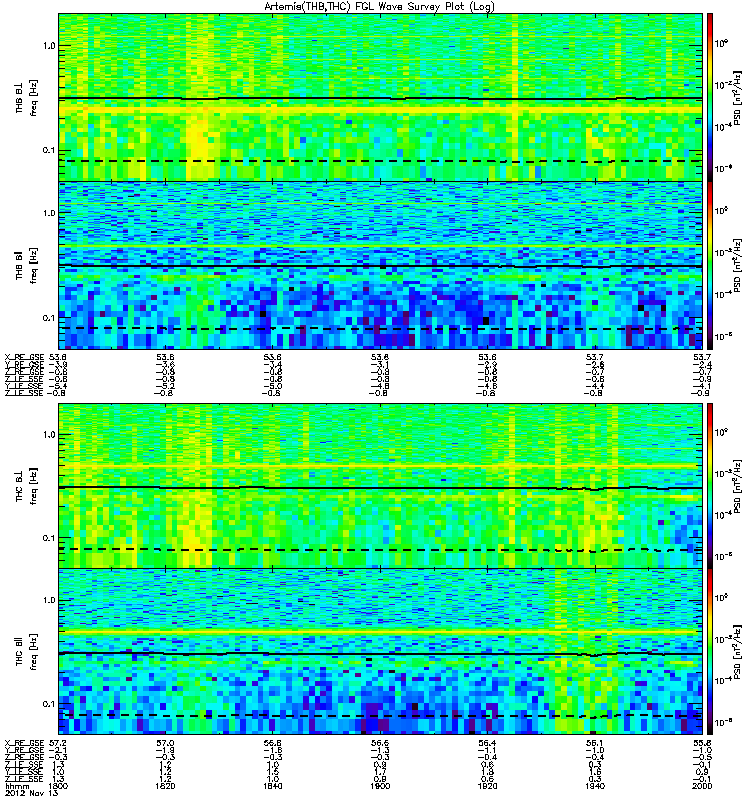This screenshot has width=750, height=800.
Task: Click the X_RE_GSE value 56.4 for THC
Action: (x=487, y=743)
